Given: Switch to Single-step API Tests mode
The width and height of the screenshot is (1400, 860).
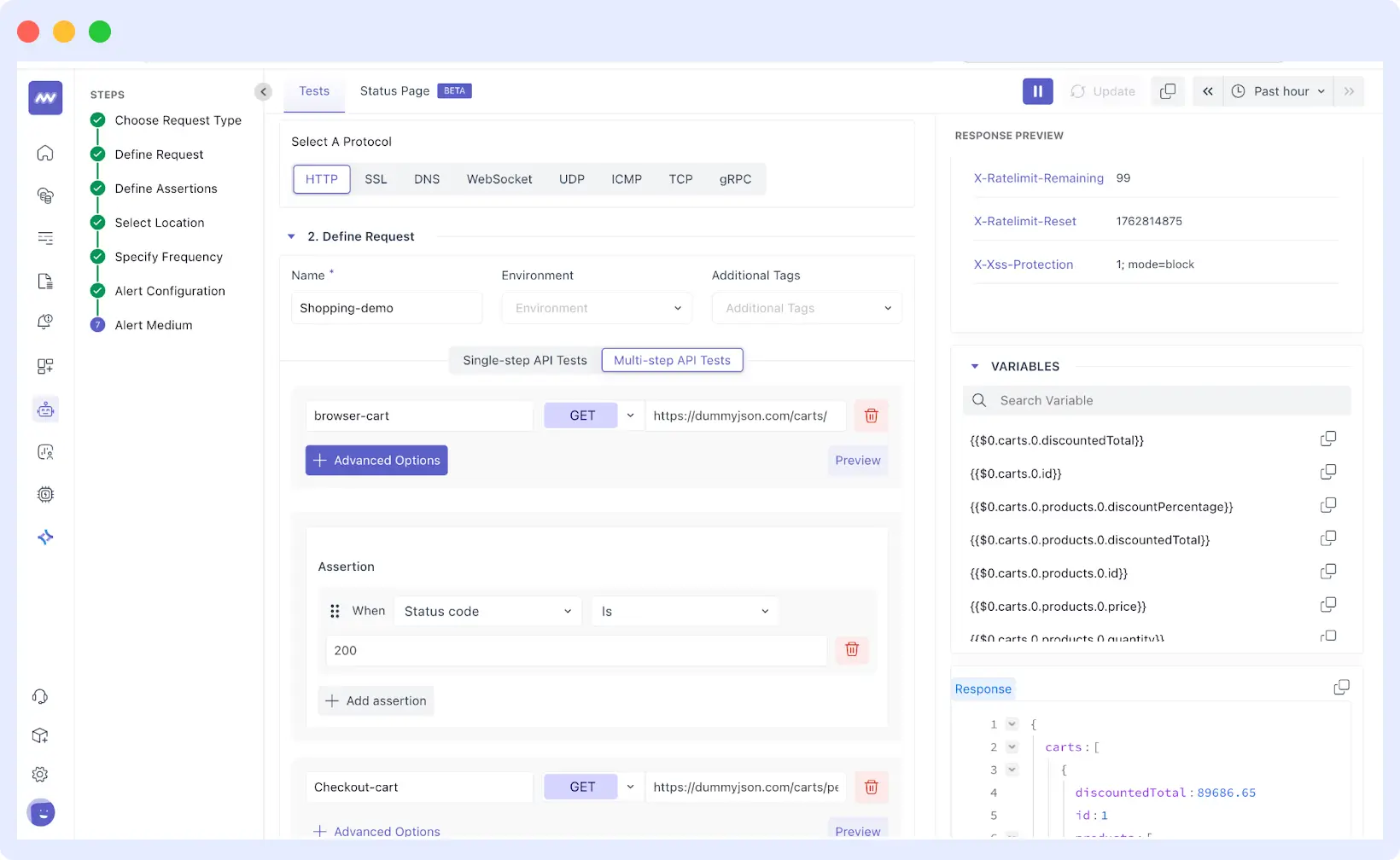Looking at the screenshot, I should [523, 359].
